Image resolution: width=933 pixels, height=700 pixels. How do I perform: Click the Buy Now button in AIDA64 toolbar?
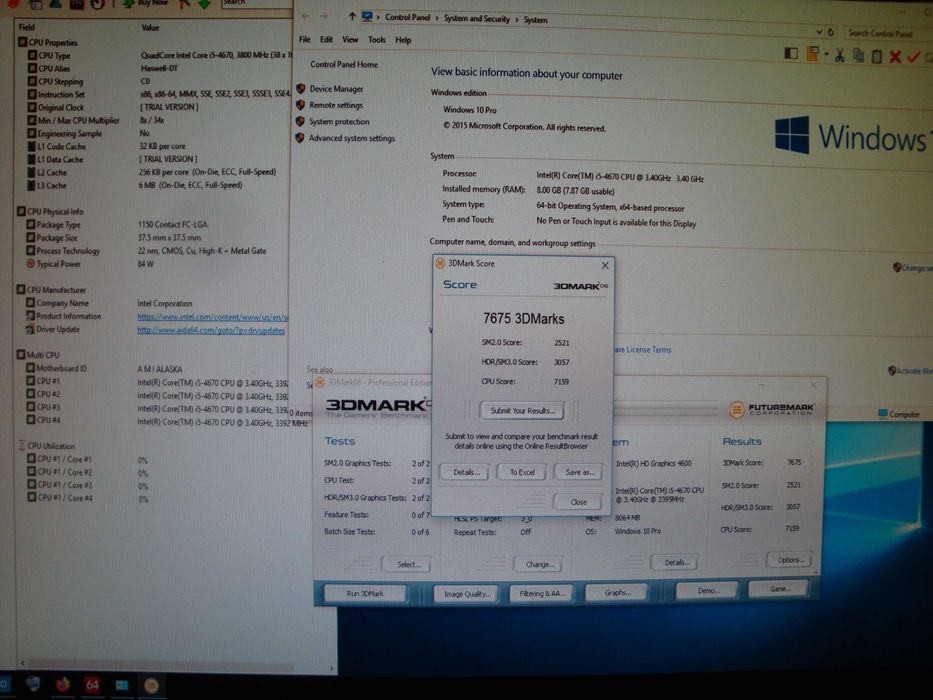pos(145,4)
